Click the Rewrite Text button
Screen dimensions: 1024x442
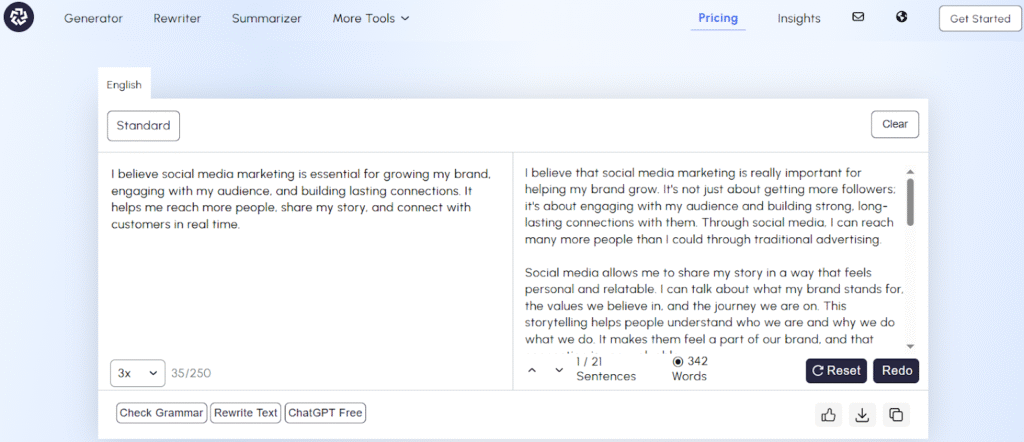[x=245, y=413]
